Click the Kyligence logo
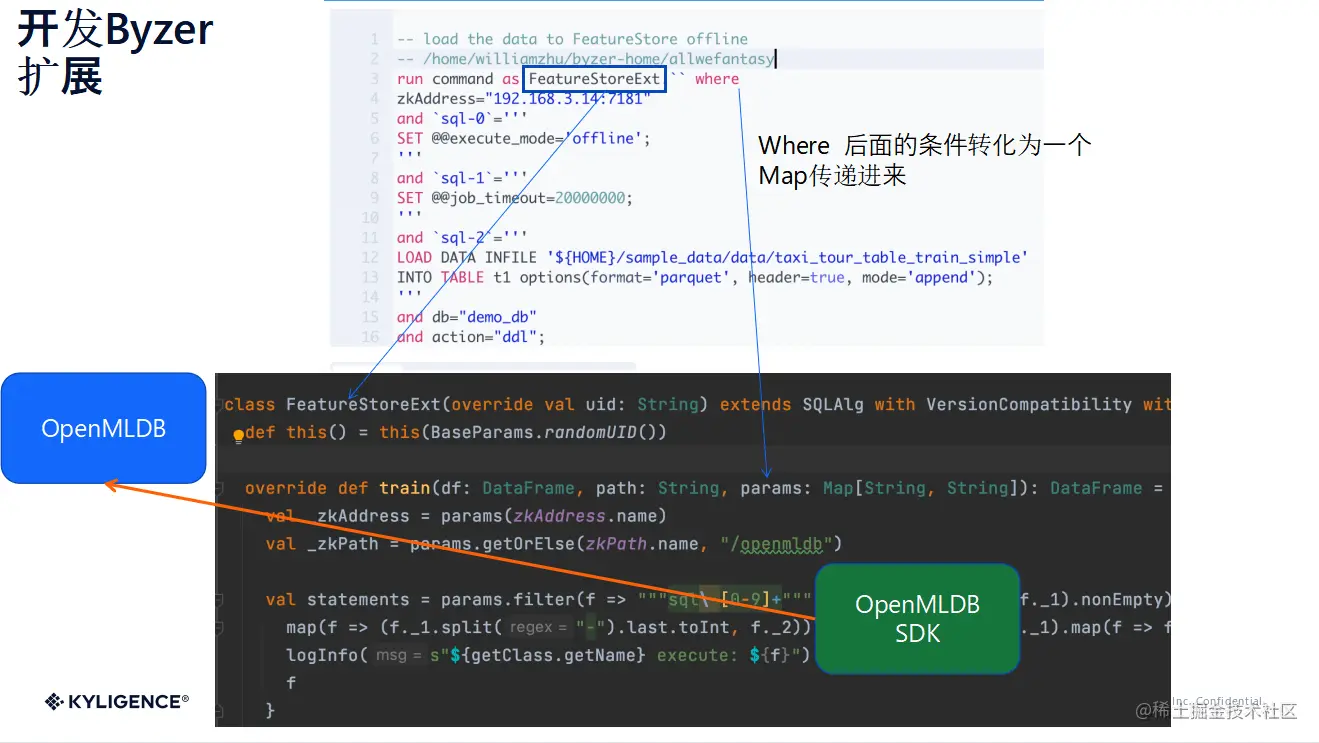 [117, 702]
